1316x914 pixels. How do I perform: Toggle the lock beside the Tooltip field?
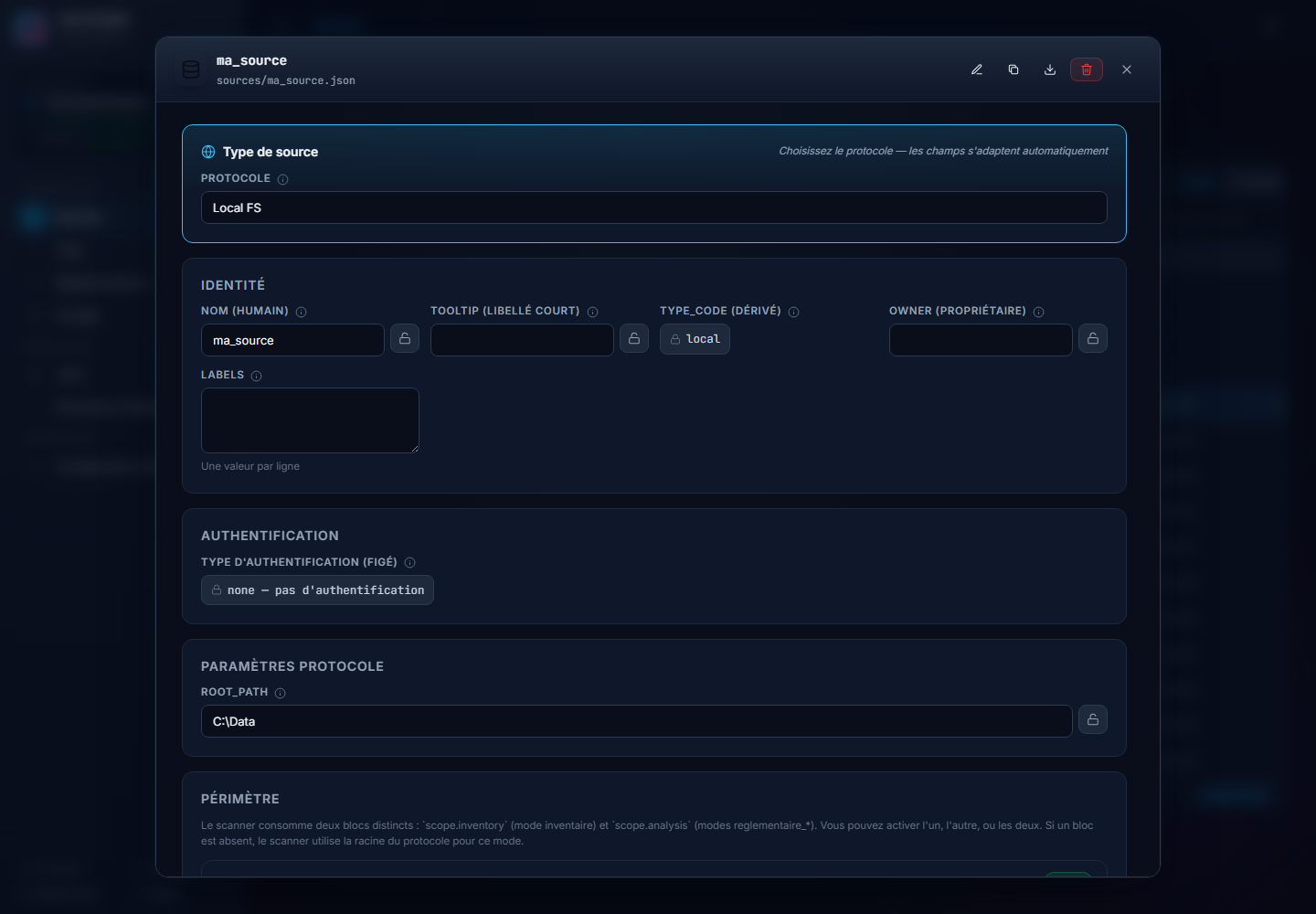tap(634, 338)
